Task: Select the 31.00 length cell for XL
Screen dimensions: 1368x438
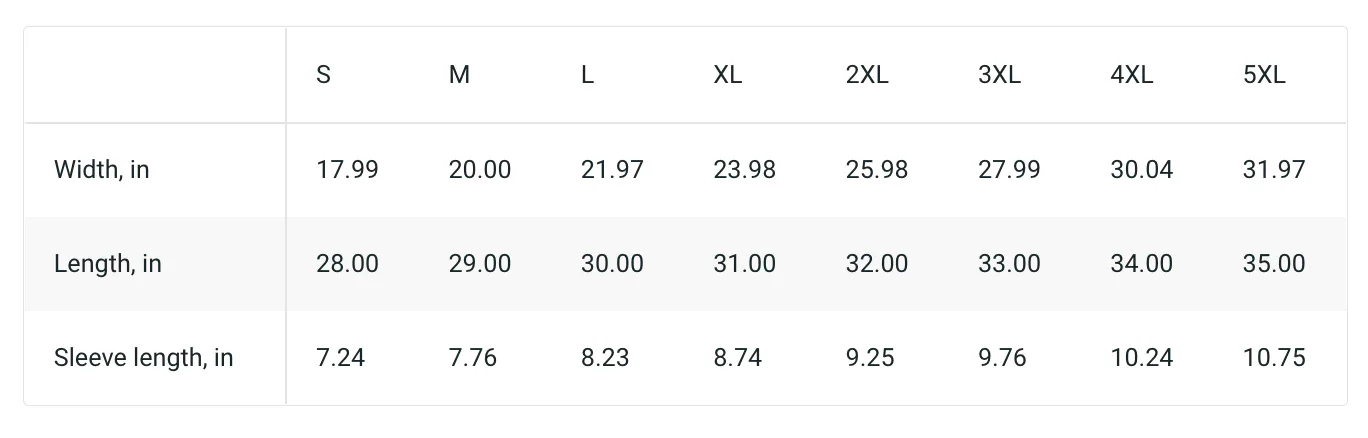Action: coord(745,264)
